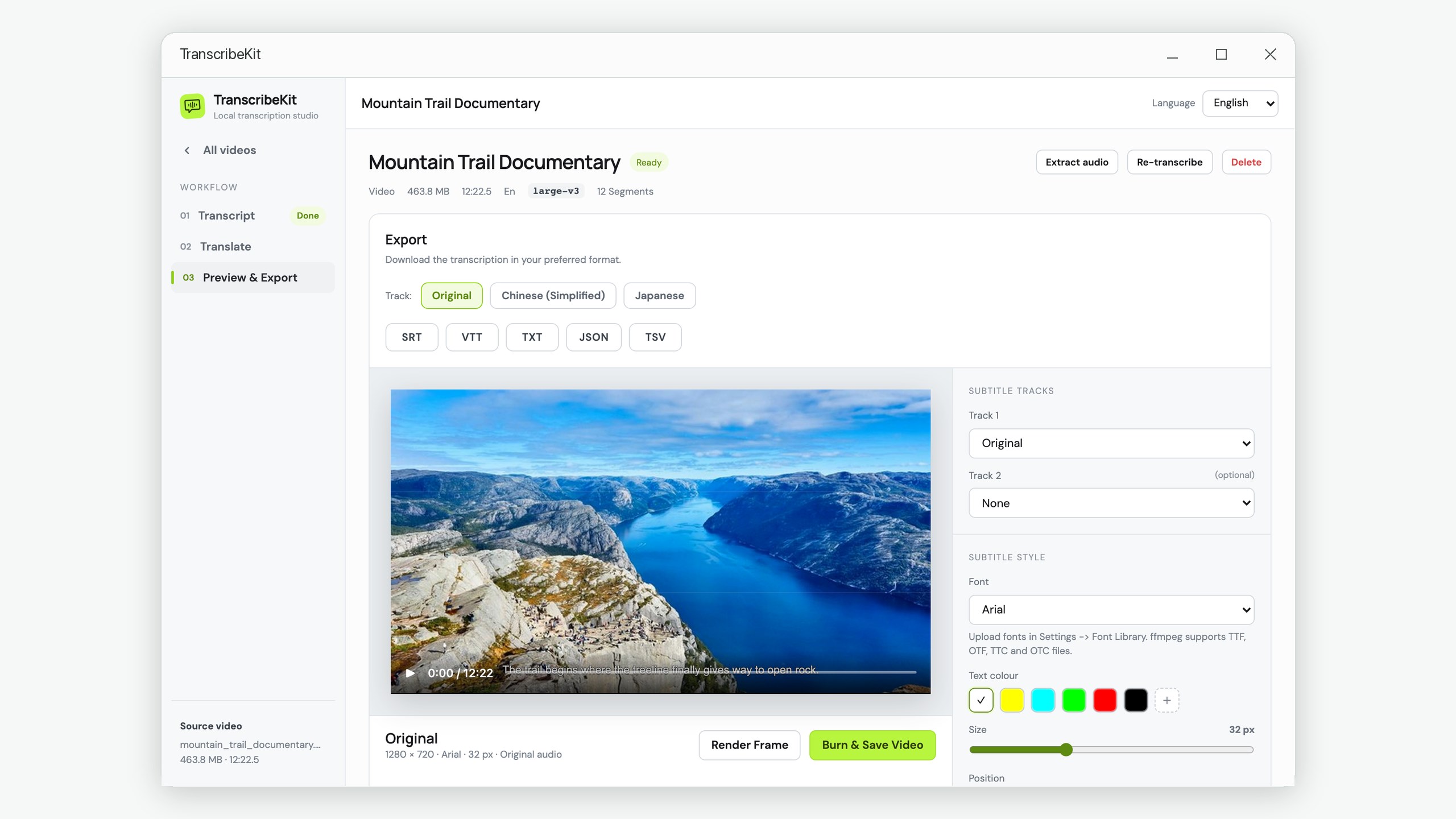Click Burn & Save Video

click(x=872, y=745)
